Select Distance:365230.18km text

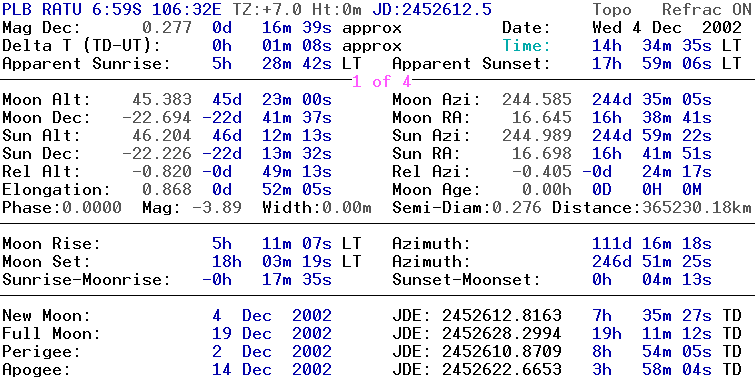[651, 208]
